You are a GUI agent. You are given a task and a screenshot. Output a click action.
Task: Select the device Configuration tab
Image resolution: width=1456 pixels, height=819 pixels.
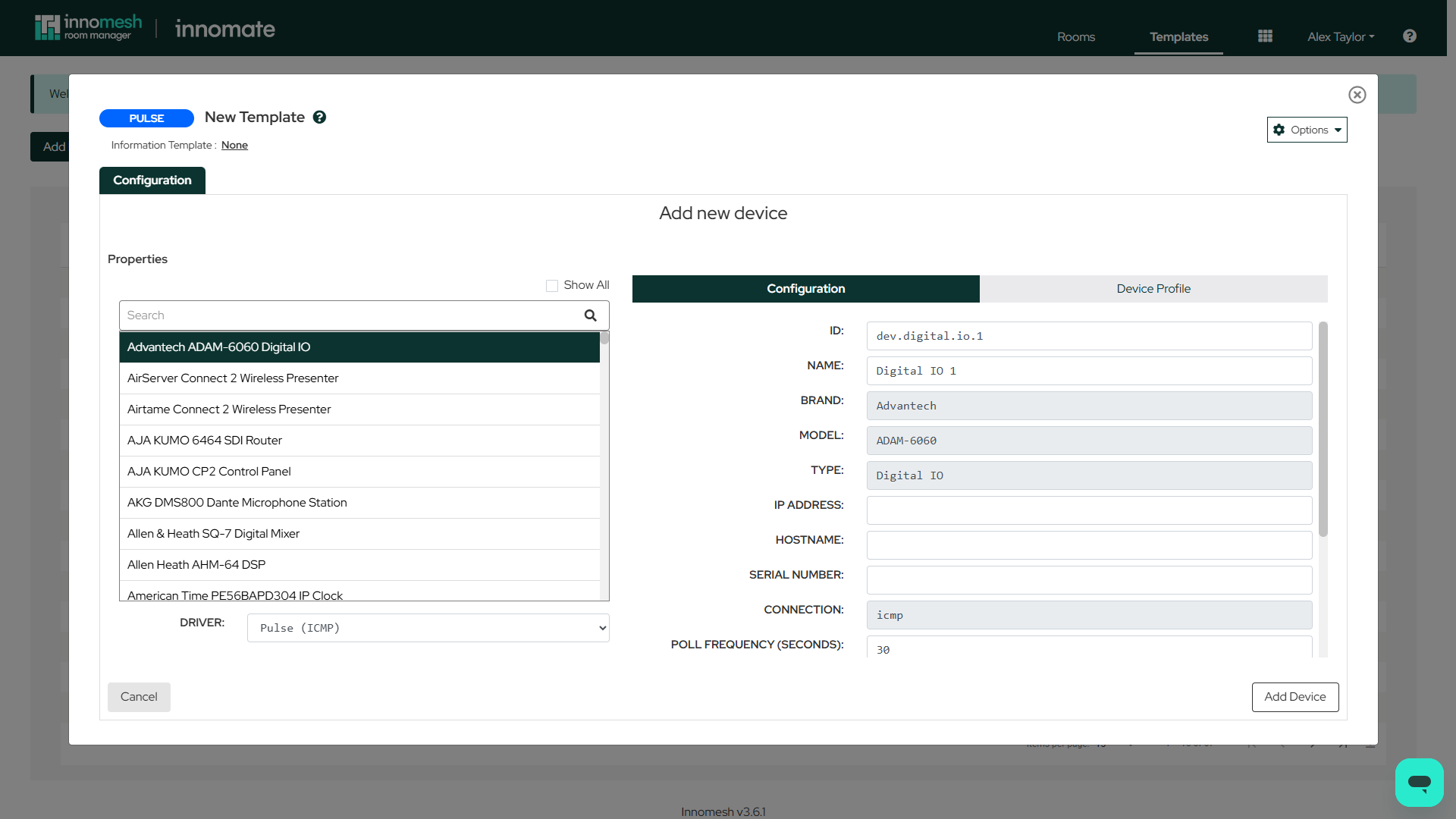click(806, 289)
